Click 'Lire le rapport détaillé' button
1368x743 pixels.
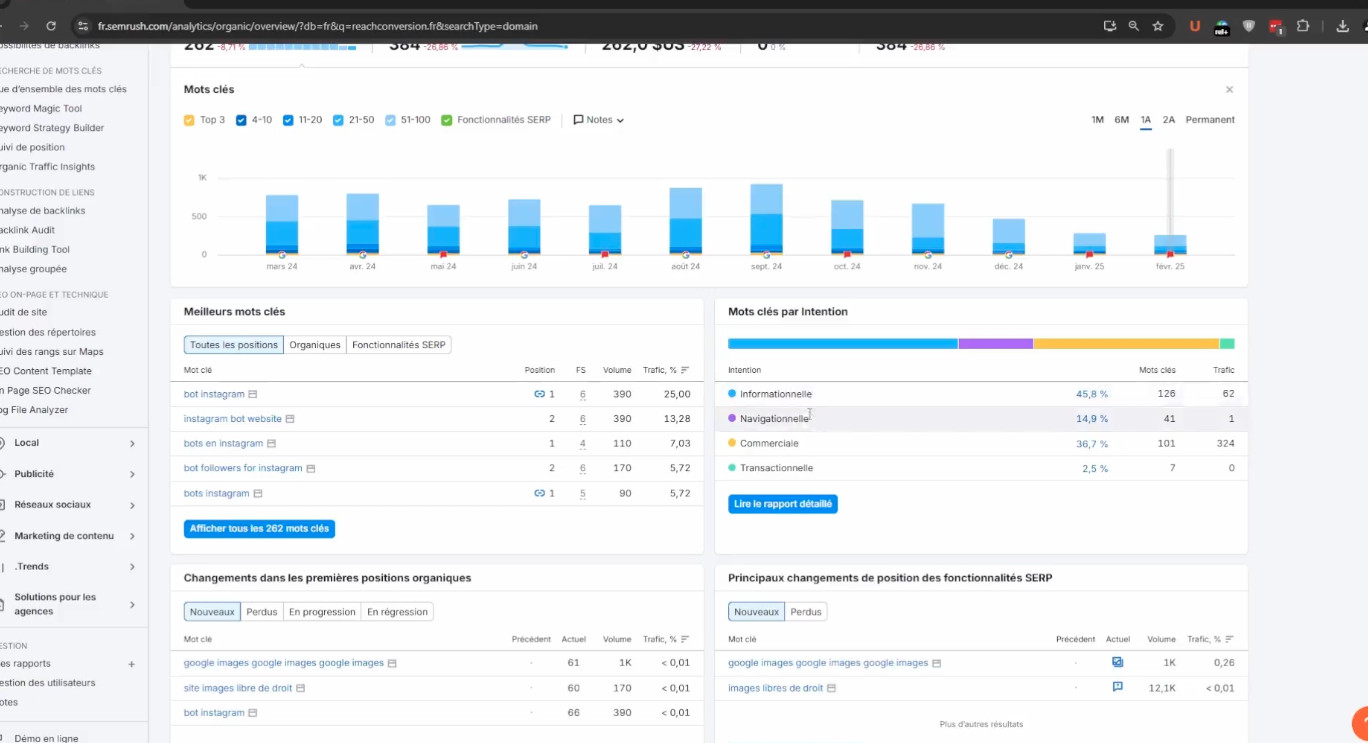coord(782,505)
